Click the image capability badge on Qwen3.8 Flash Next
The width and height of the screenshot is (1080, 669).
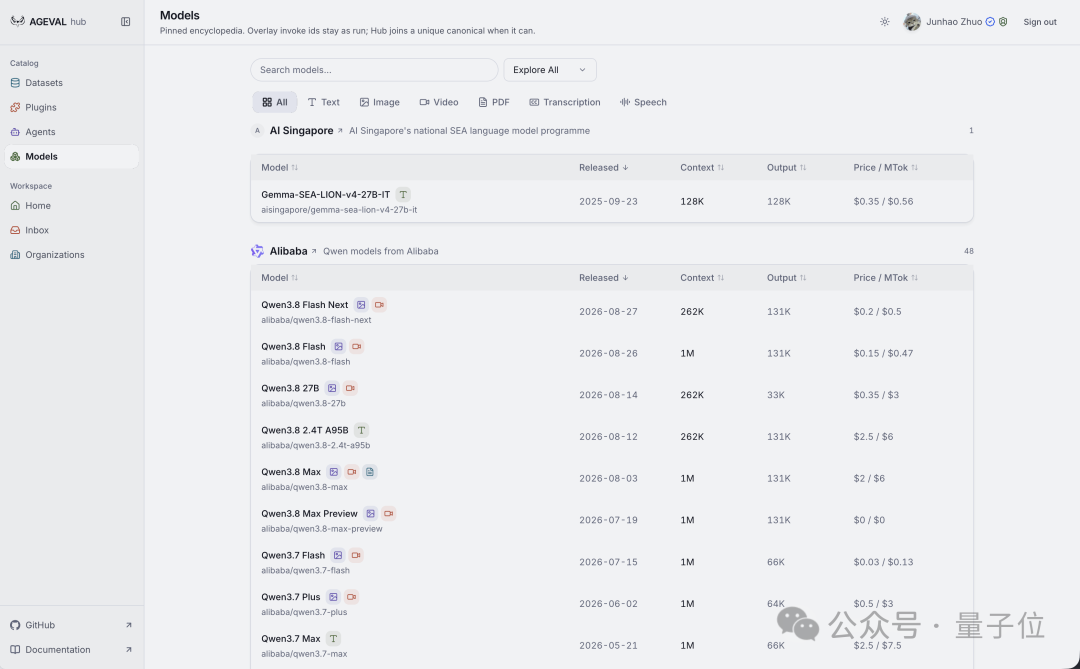pyautogui.click(x=361, y=305)
